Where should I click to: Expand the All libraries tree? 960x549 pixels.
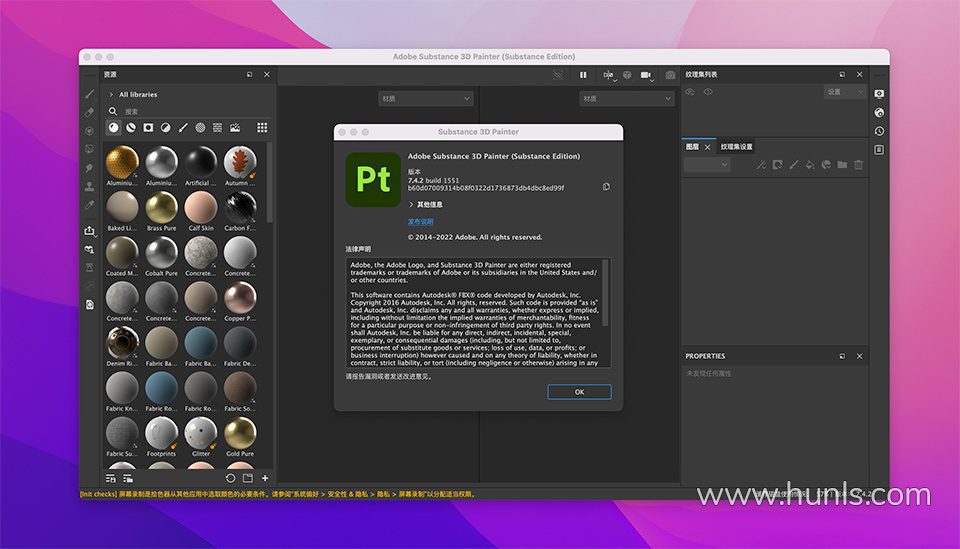click(x=111, y=94)
